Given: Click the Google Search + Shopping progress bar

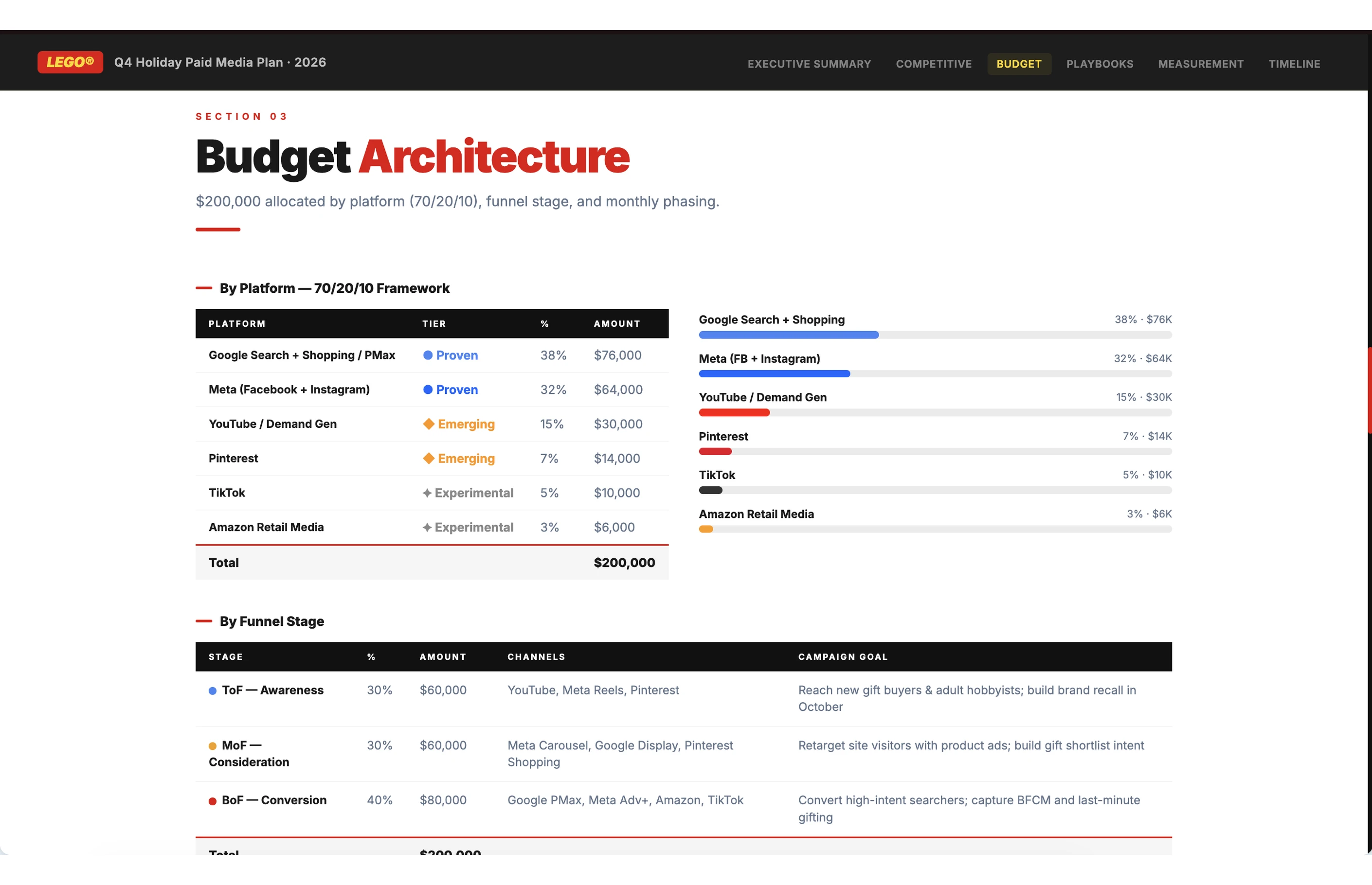Looking at the screenshot, I should point(788,335).
